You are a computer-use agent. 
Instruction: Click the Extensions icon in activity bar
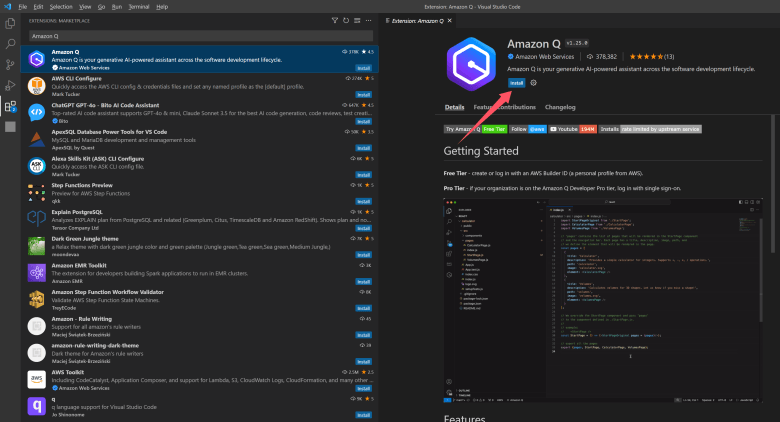pyautogui.click(x=10, y=107)
